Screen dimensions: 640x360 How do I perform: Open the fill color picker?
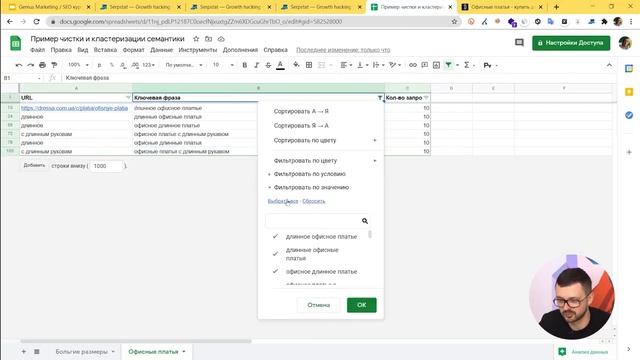(x=296, y=65)
